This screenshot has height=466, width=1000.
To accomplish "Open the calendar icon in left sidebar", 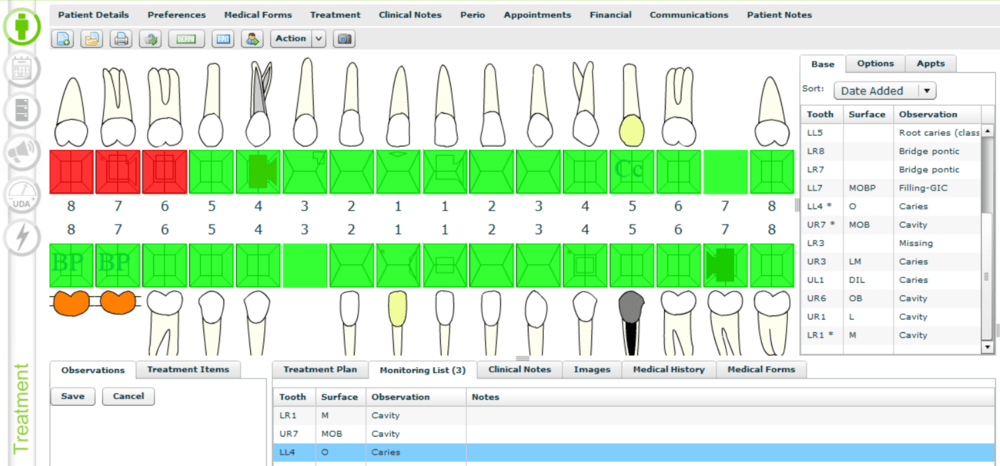I will (x=21, y=70).
